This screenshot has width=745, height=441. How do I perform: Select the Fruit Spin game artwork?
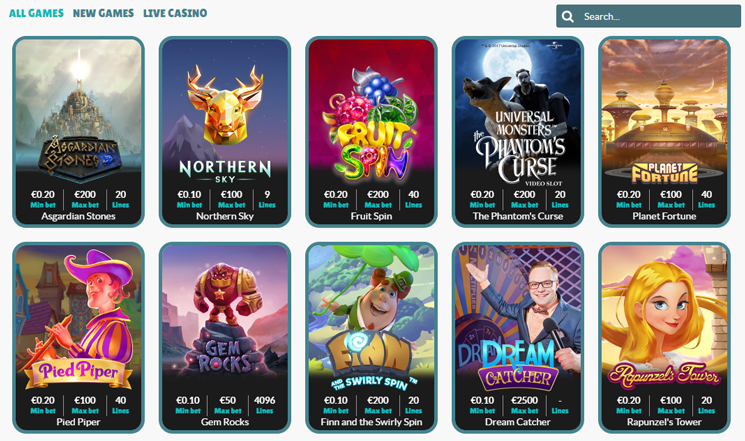click(371, 132)
